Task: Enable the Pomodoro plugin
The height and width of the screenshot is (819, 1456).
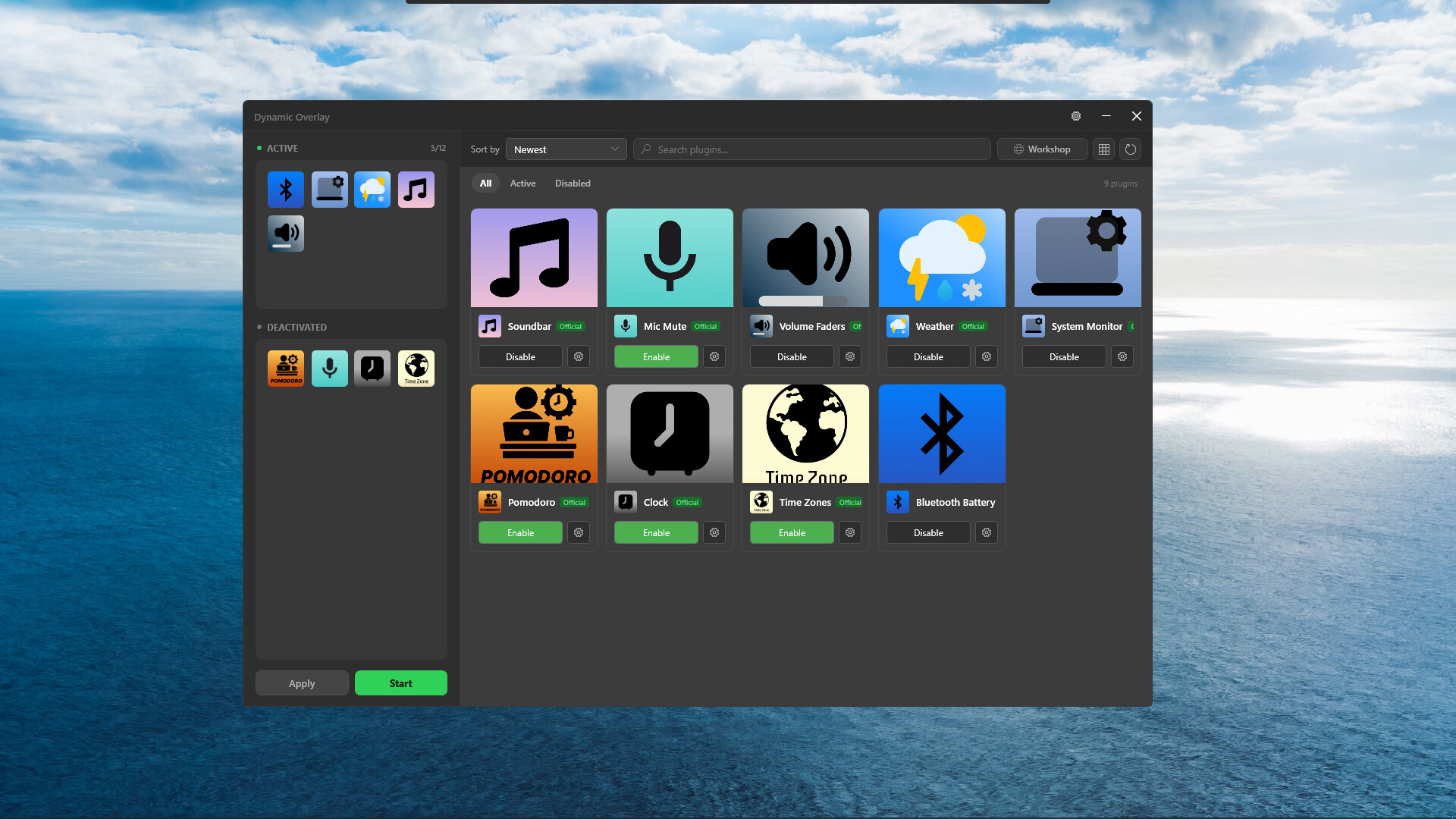Action: tap(520, 532)
